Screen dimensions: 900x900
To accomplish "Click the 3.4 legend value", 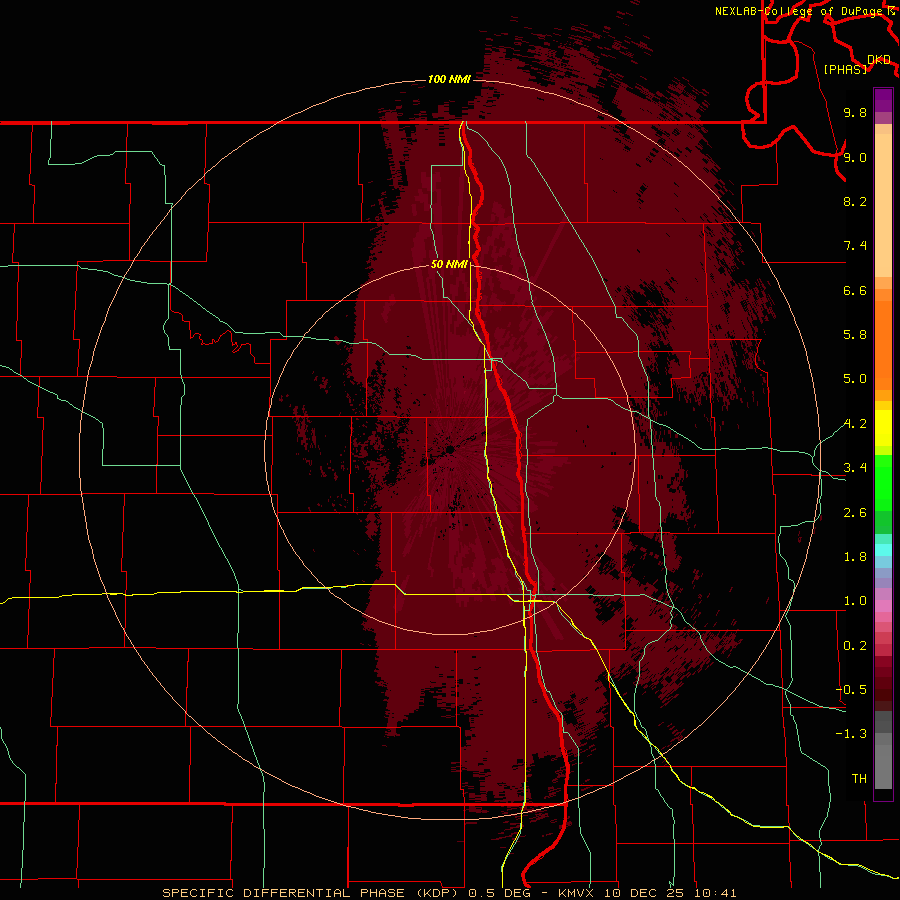I will [x=855, y=468].
